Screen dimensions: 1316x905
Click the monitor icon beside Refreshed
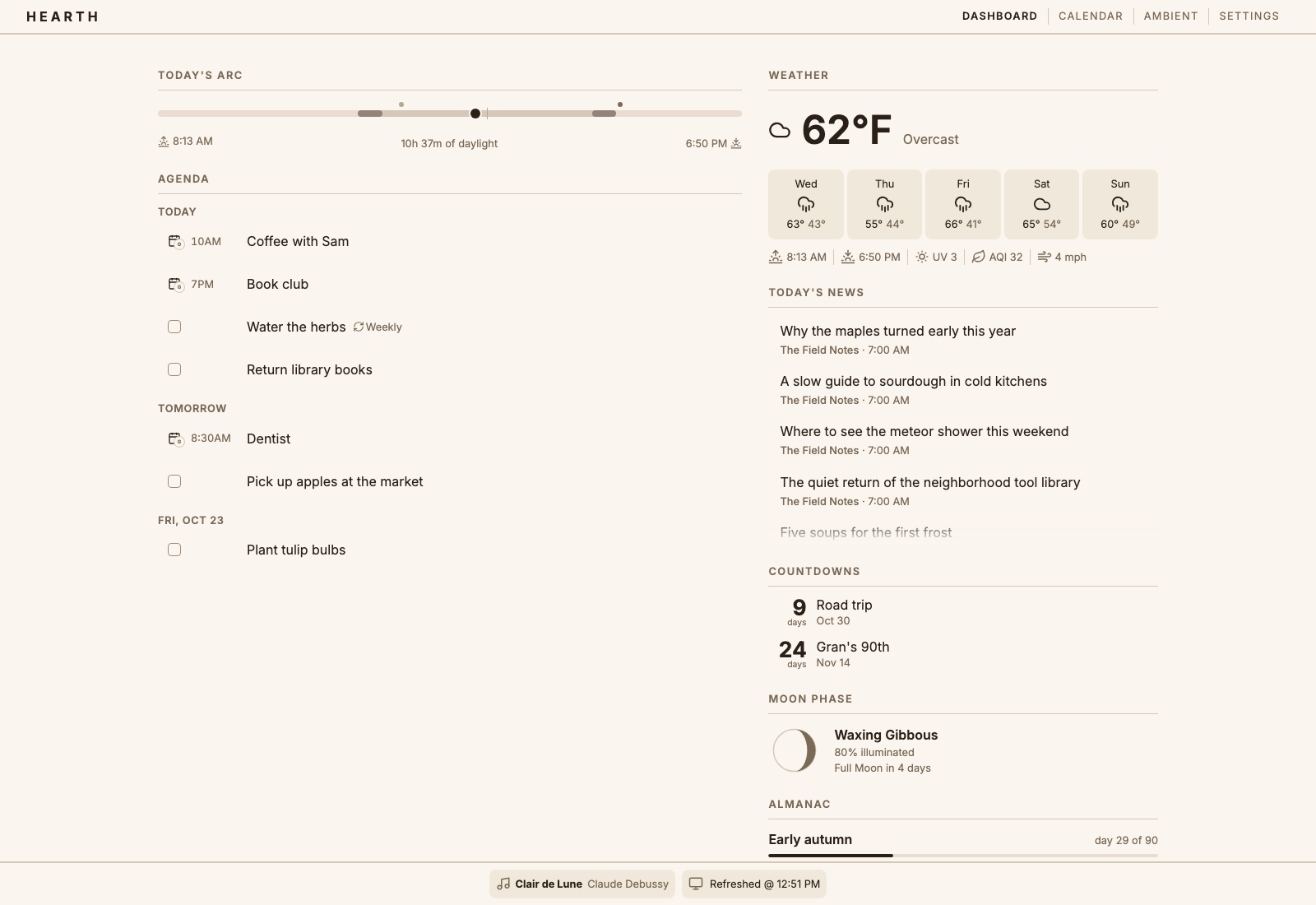click(696, 884)
